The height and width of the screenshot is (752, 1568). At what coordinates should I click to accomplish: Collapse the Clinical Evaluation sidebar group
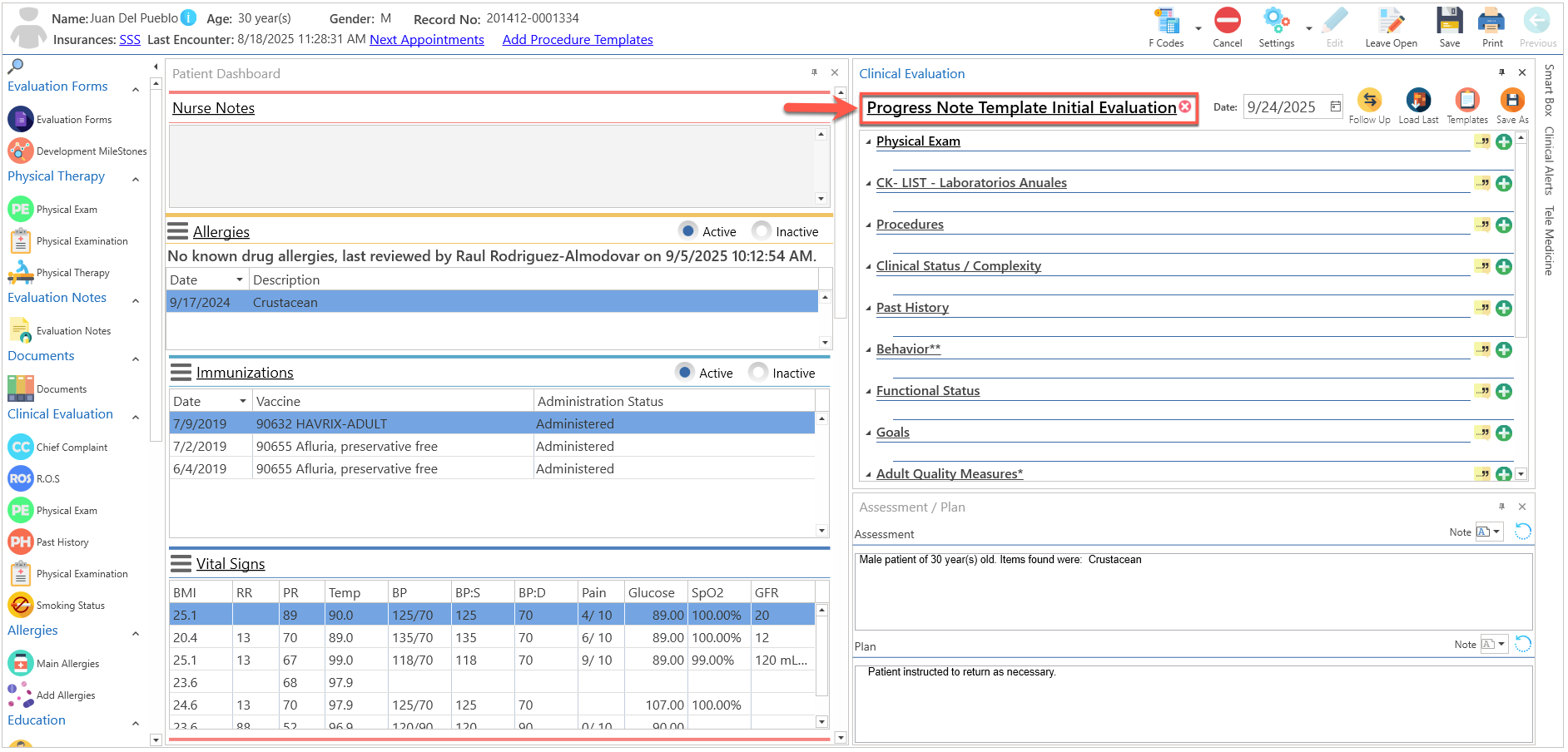[136, 417]
